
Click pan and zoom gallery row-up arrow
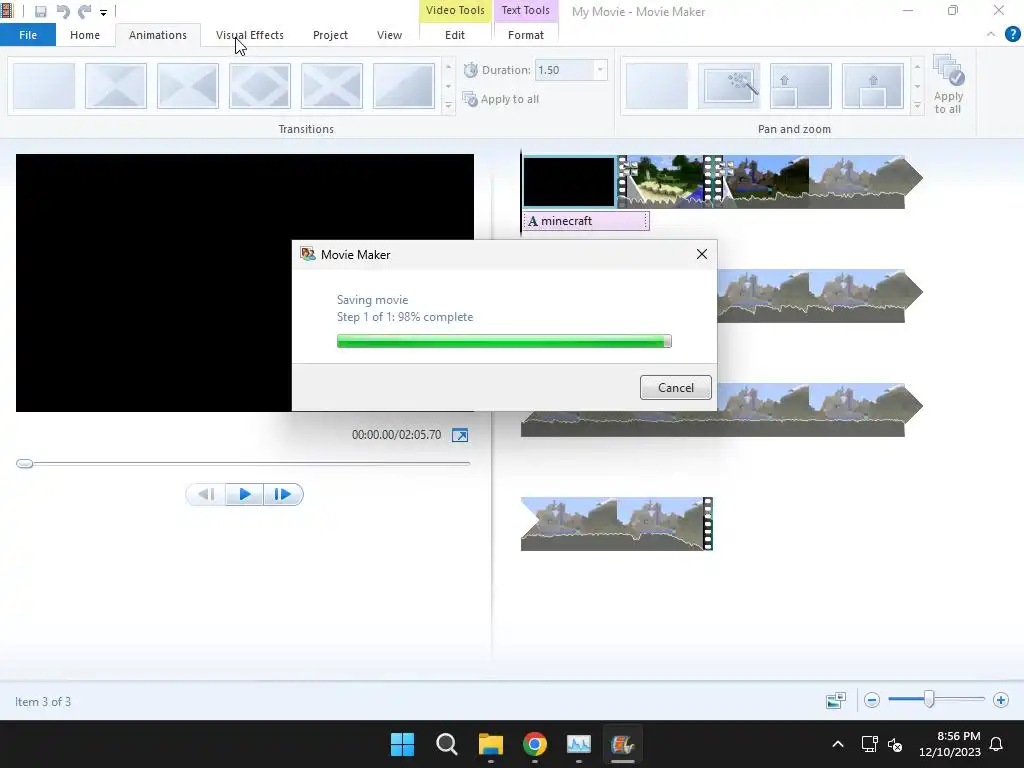(x=917, y=67)
